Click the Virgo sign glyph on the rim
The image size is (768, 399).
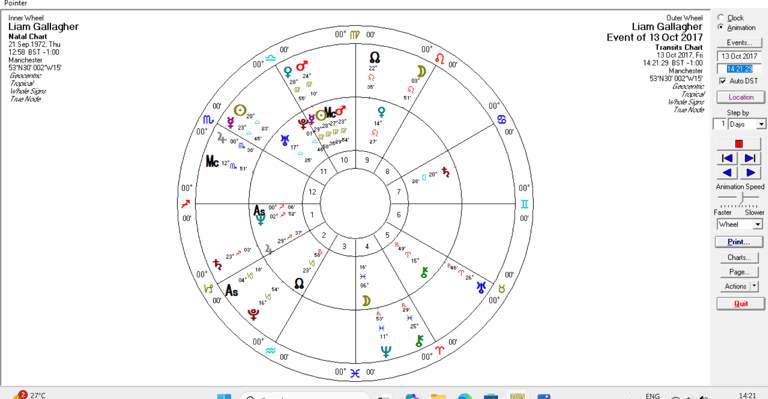click(355, 35)
